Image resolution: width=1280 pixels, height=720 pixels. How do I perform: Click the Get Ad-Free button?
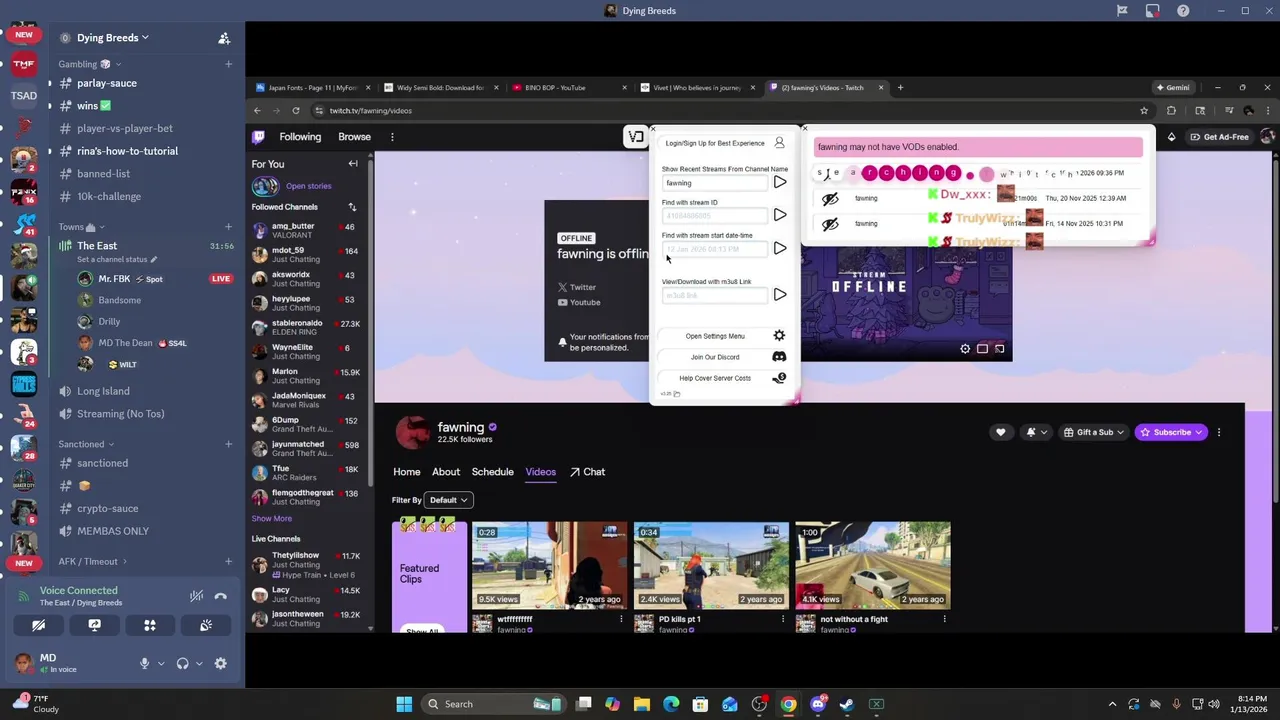click(1219, 137)
